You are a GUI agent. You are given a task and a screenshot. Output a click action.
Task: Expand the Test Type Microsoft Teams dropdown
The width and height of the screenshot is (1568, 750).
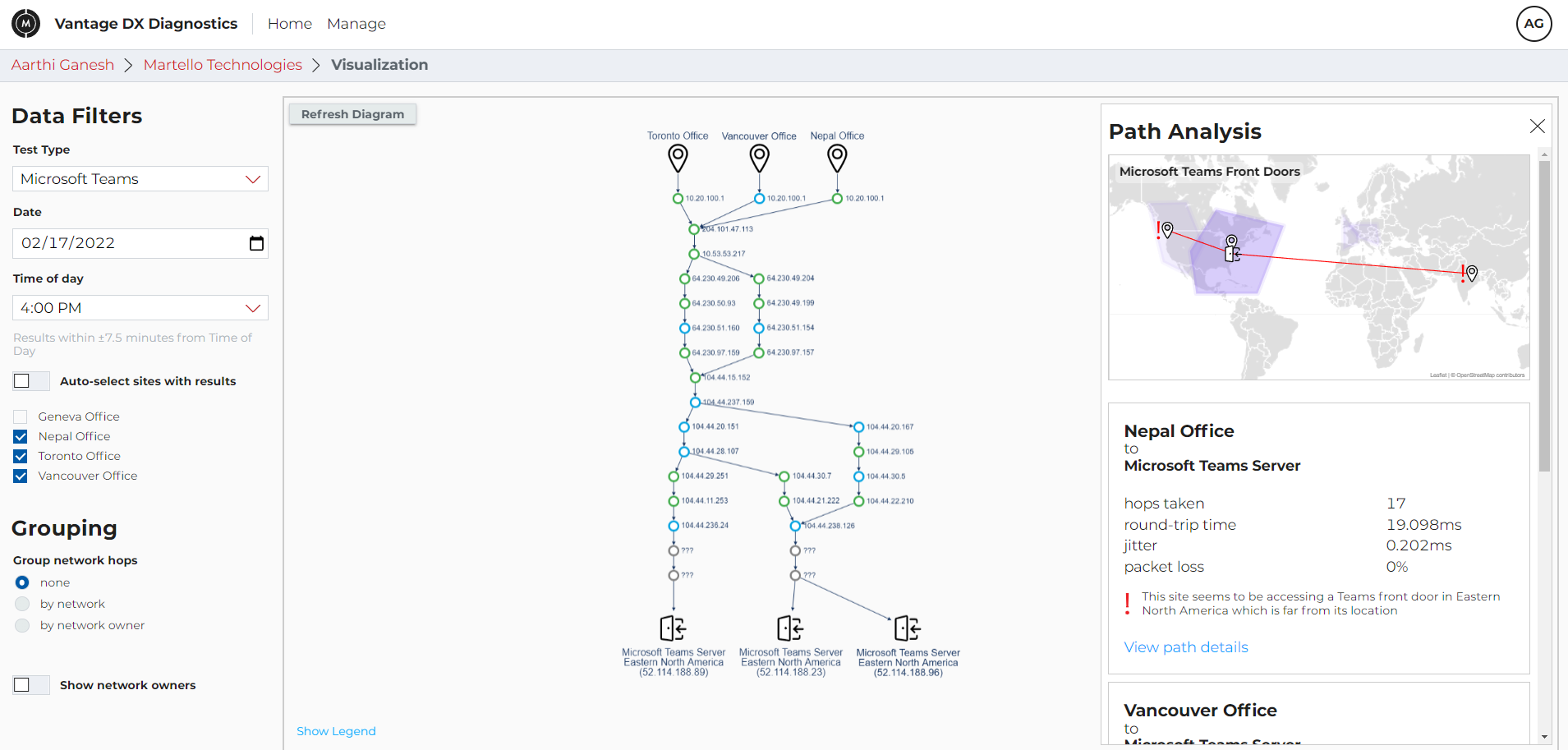point(140,179)
